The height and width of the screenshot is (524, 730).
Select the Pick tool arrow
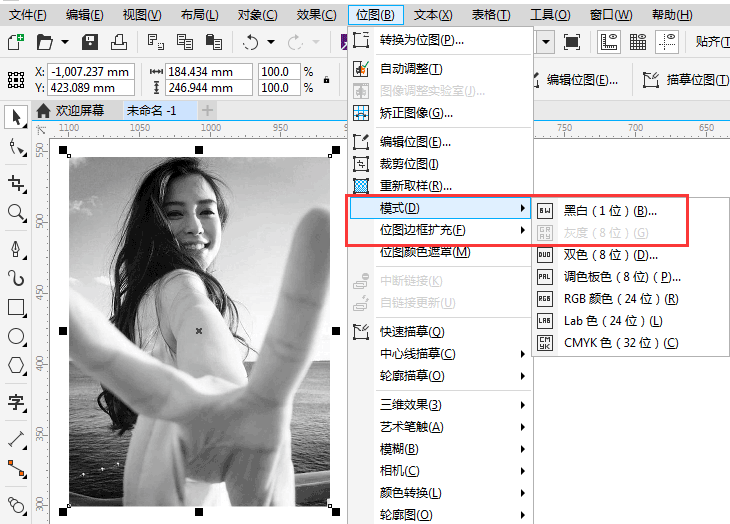click(16, 117)
